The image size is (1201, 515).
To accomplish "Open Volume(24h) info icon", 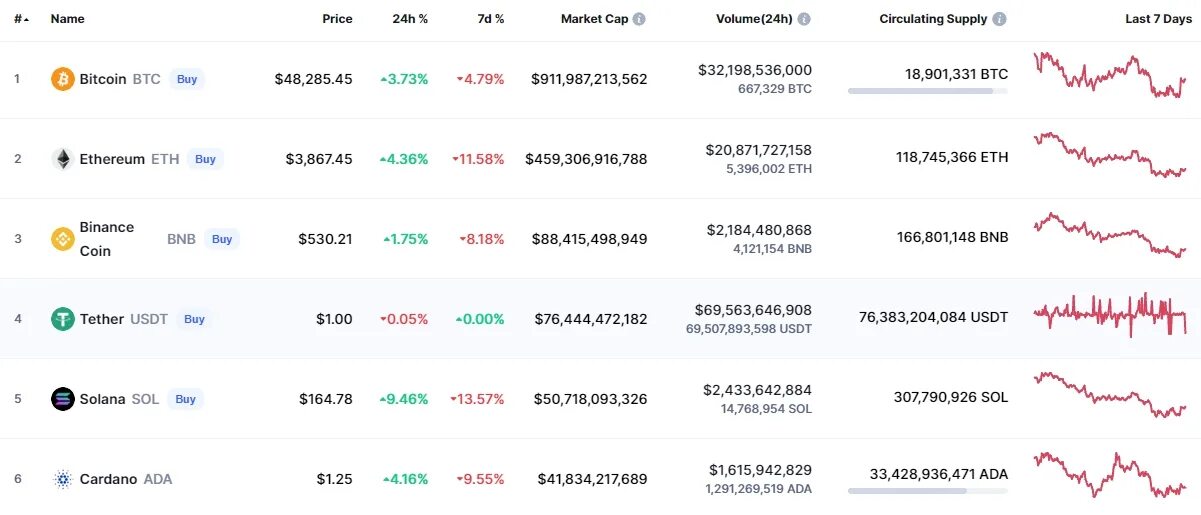I will point(804,19).
